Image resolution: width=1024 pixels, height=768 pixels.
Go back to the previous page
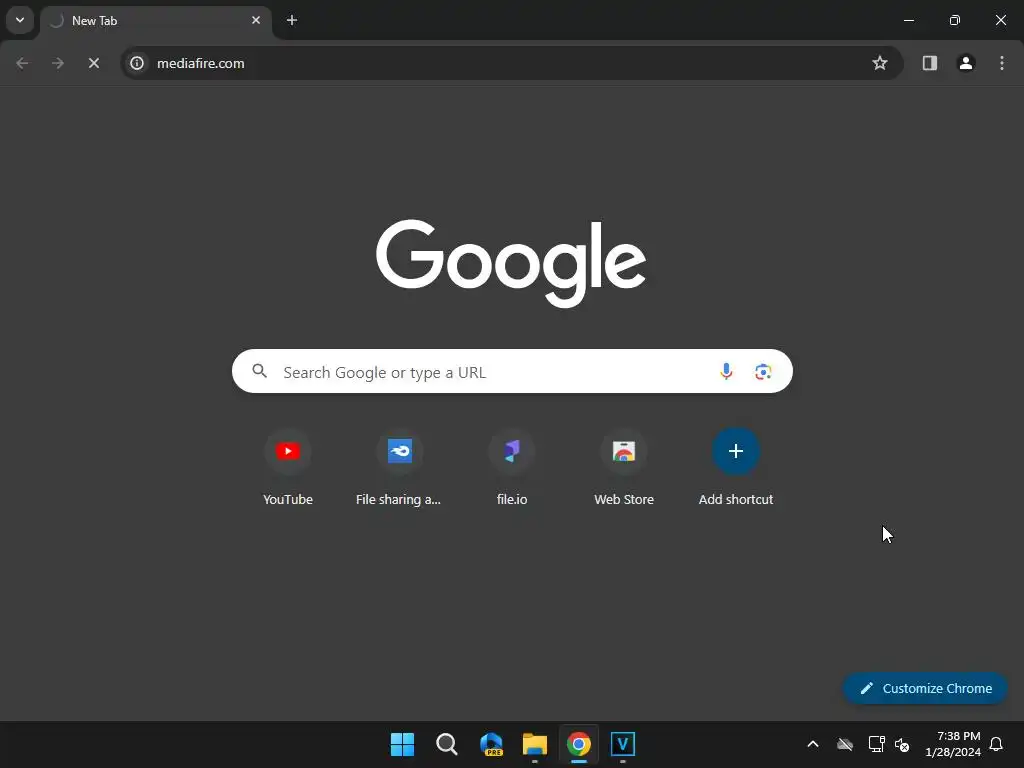[x=22, y=63]
